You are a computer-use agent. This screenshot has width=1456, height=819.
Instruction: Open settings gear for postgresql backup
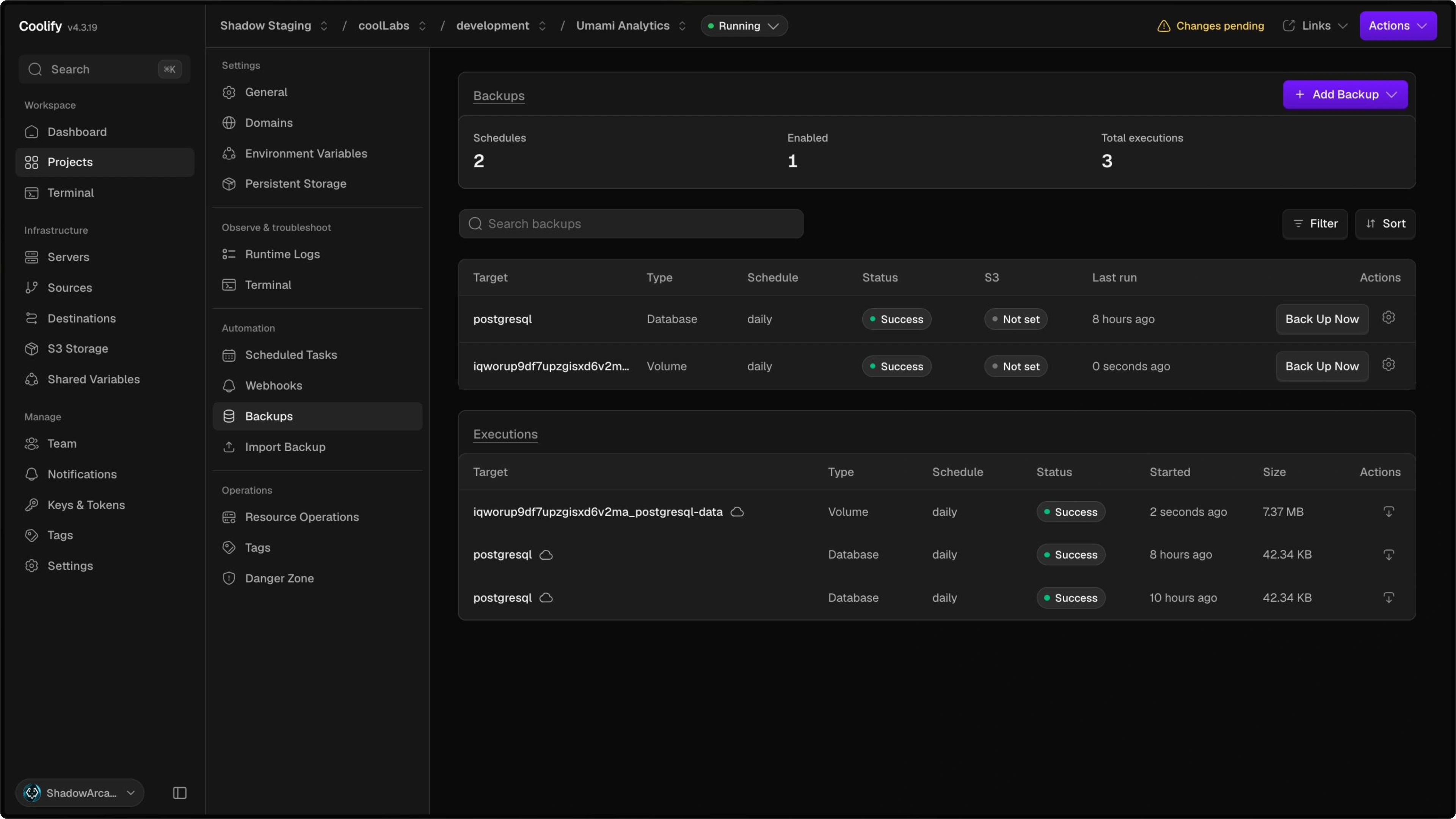pyautogui.click(x=1389, y=318)
